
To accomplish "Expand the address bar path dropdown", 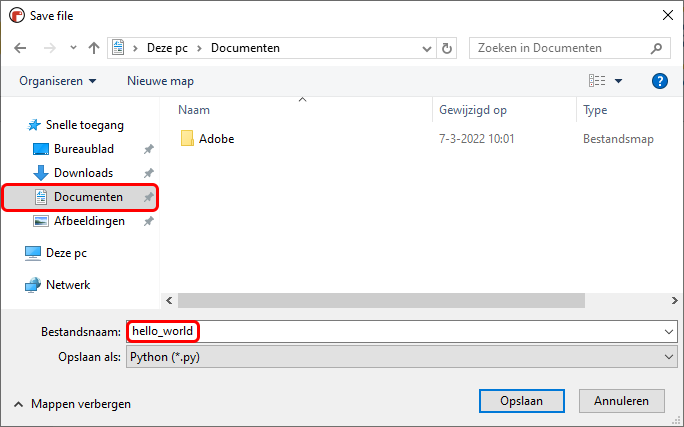I will click(427, 48).
